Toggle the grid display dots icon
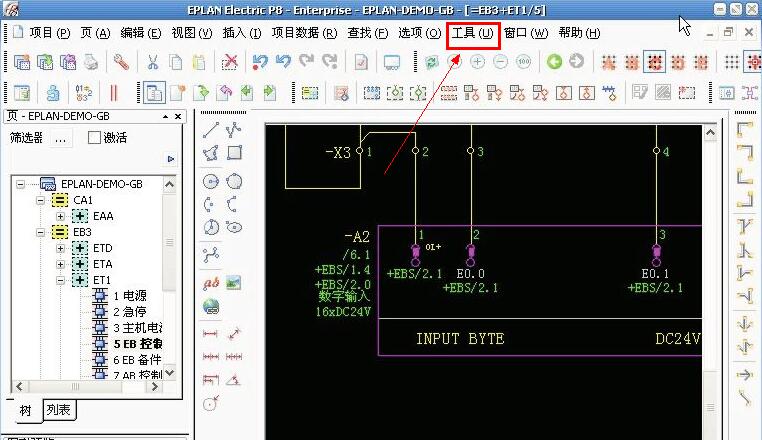Viewport: 762px width, 440px height. (x=731, y=62)
